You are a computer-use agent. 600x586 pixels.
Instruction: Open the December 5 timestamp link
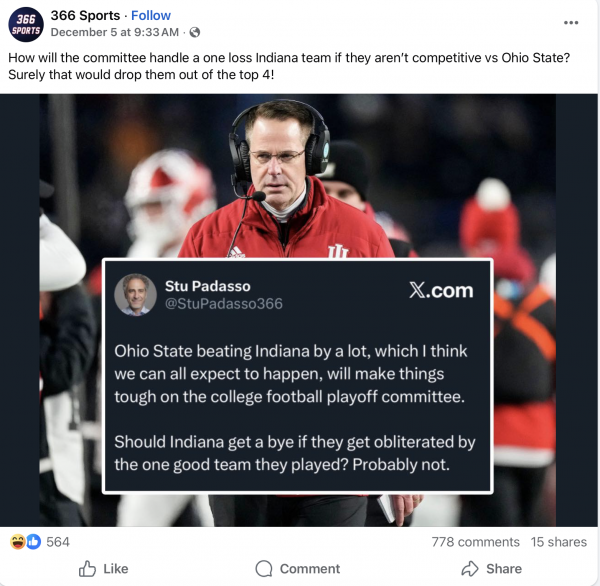tap(114, 32)
